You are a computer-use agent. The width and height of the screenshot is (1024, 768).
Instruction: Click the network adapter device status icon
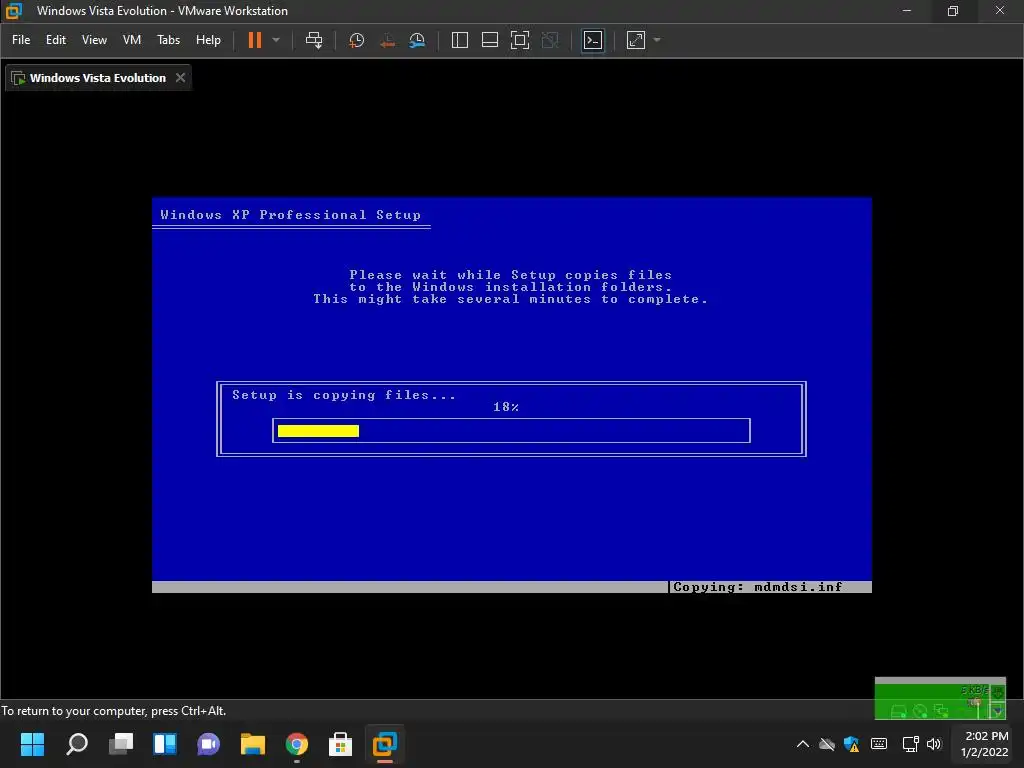(x=941, y=711)
